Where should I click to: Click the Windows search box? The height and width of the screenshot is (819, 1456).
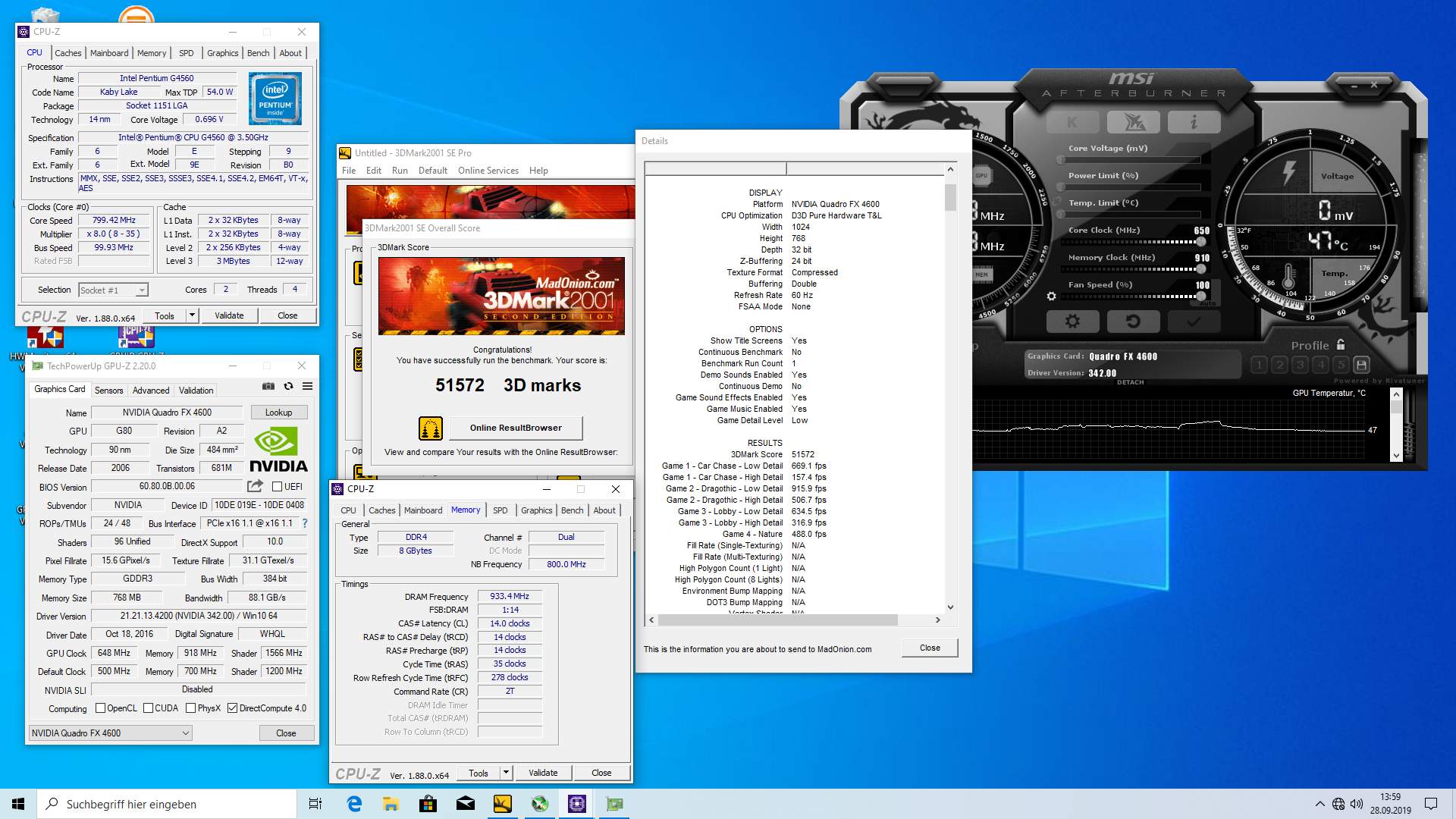coord(167,804)
